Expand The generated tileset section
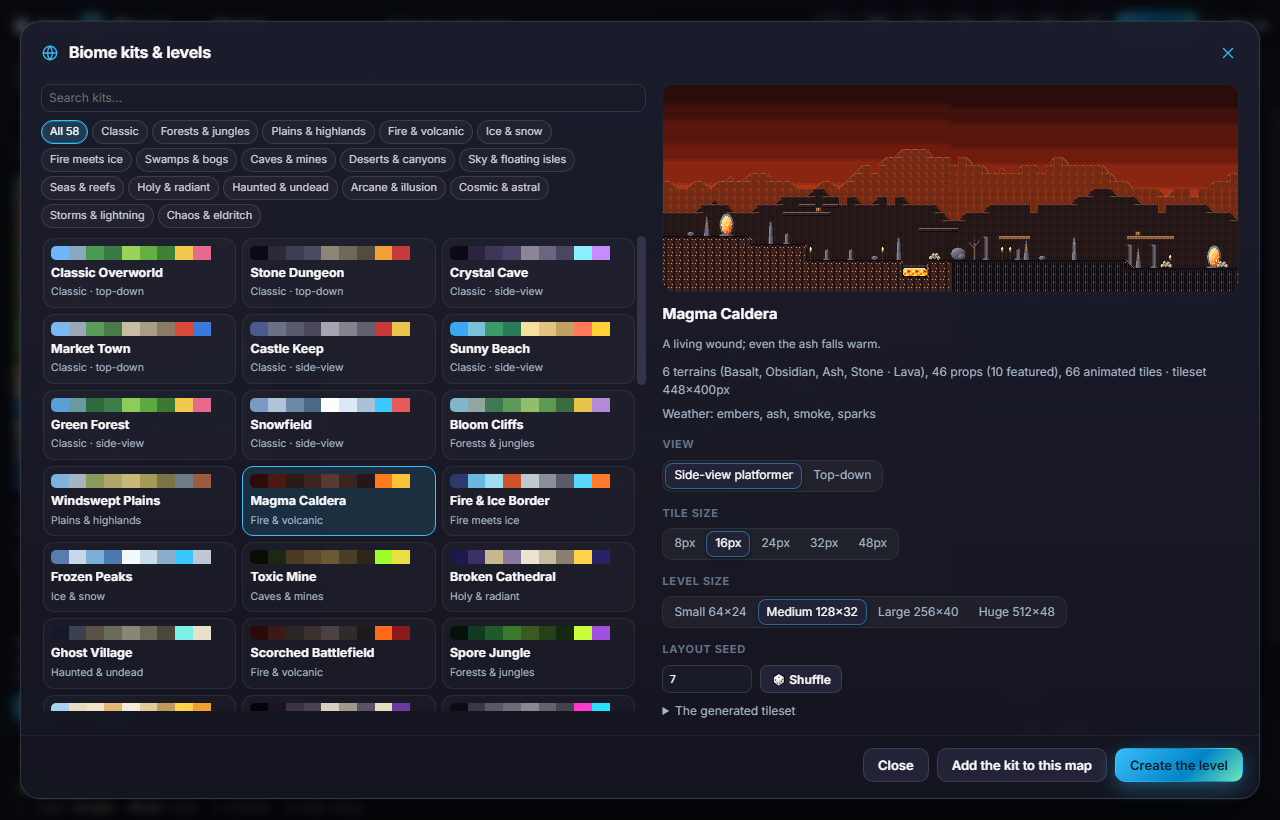The image size is (1280, 820). tap(729, 711)
